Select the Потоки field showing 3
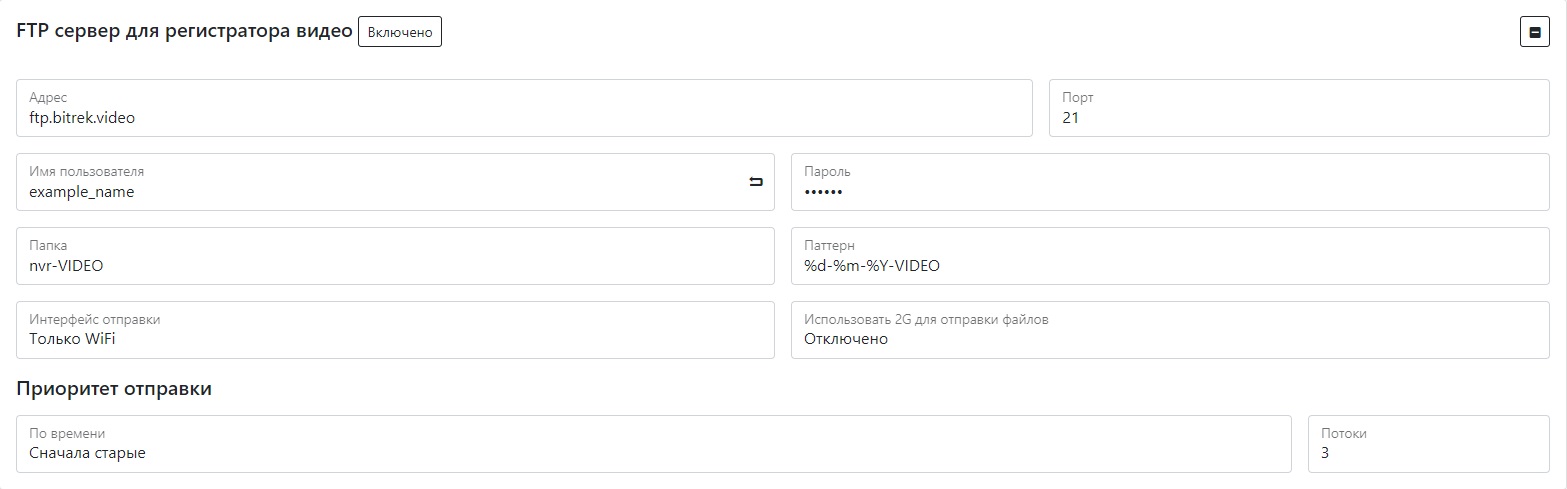Viewport: 1567px width, 489px height. (x=1429, y=444)
